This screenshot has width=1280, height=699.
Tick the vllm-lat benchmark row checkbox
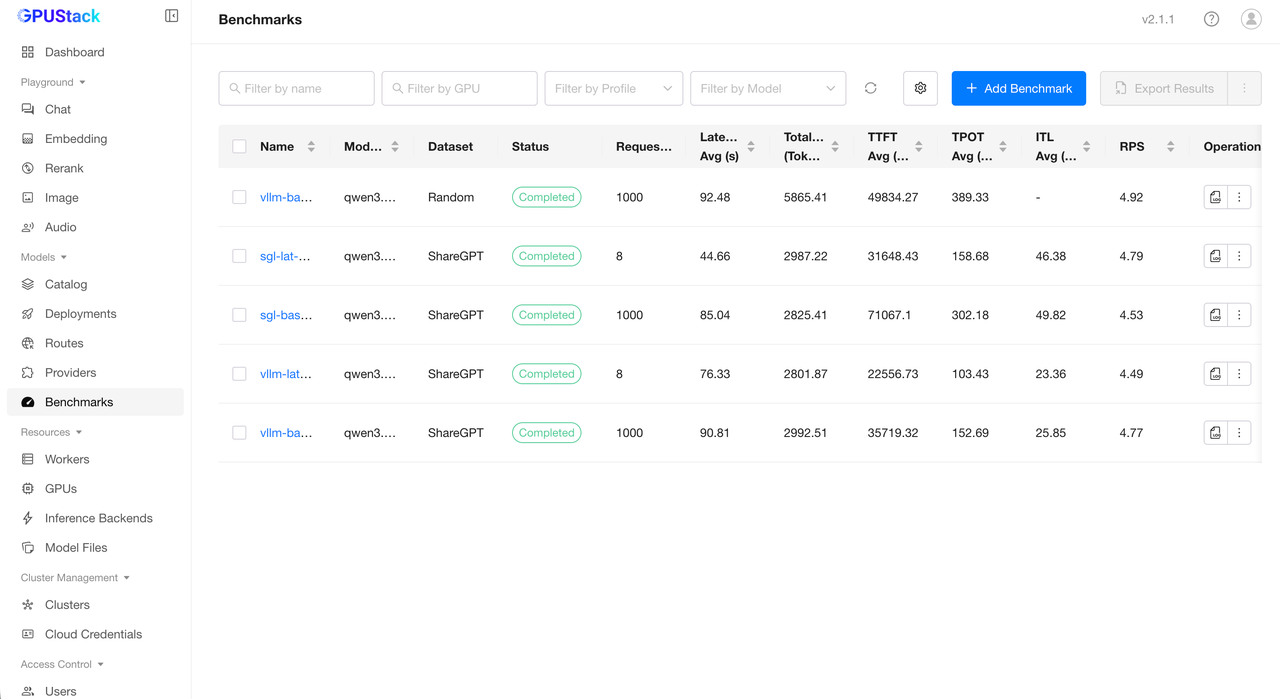[x=239, y=374]
